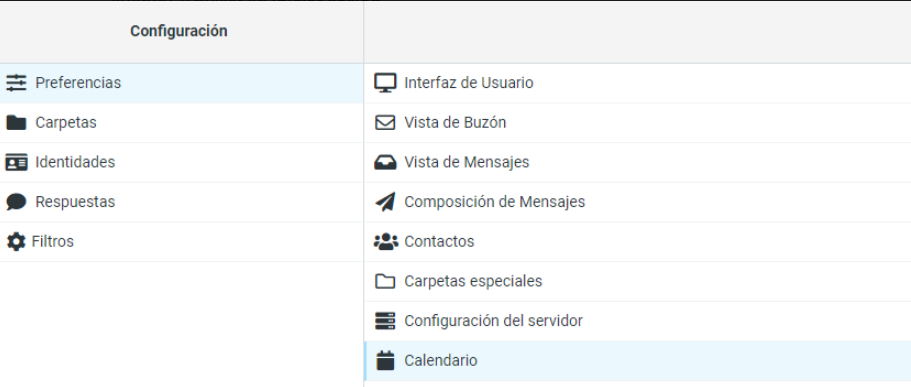Open the Filtros section

(x=182, y=242)
